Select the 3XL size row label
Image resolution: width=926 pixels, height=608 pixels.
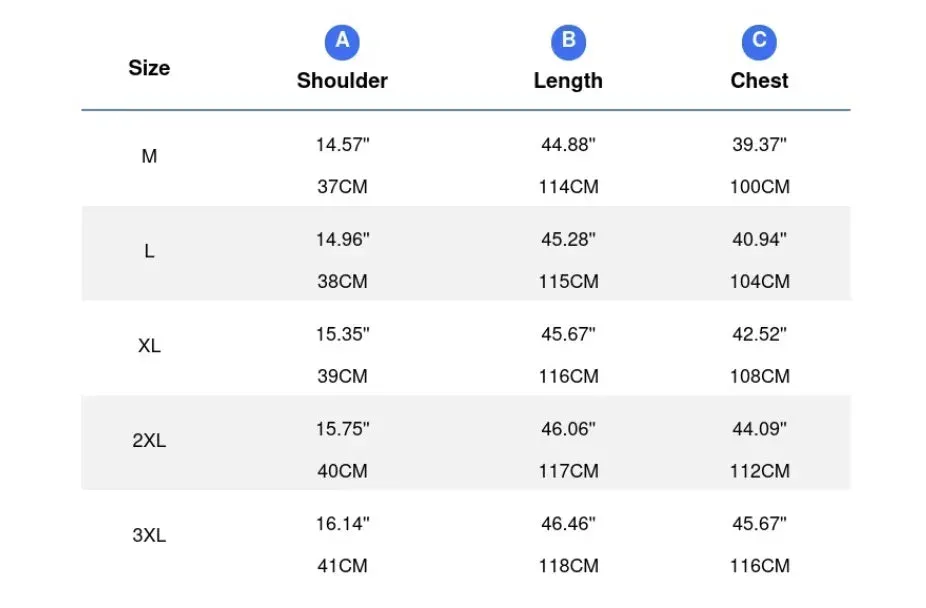[149, 535]
